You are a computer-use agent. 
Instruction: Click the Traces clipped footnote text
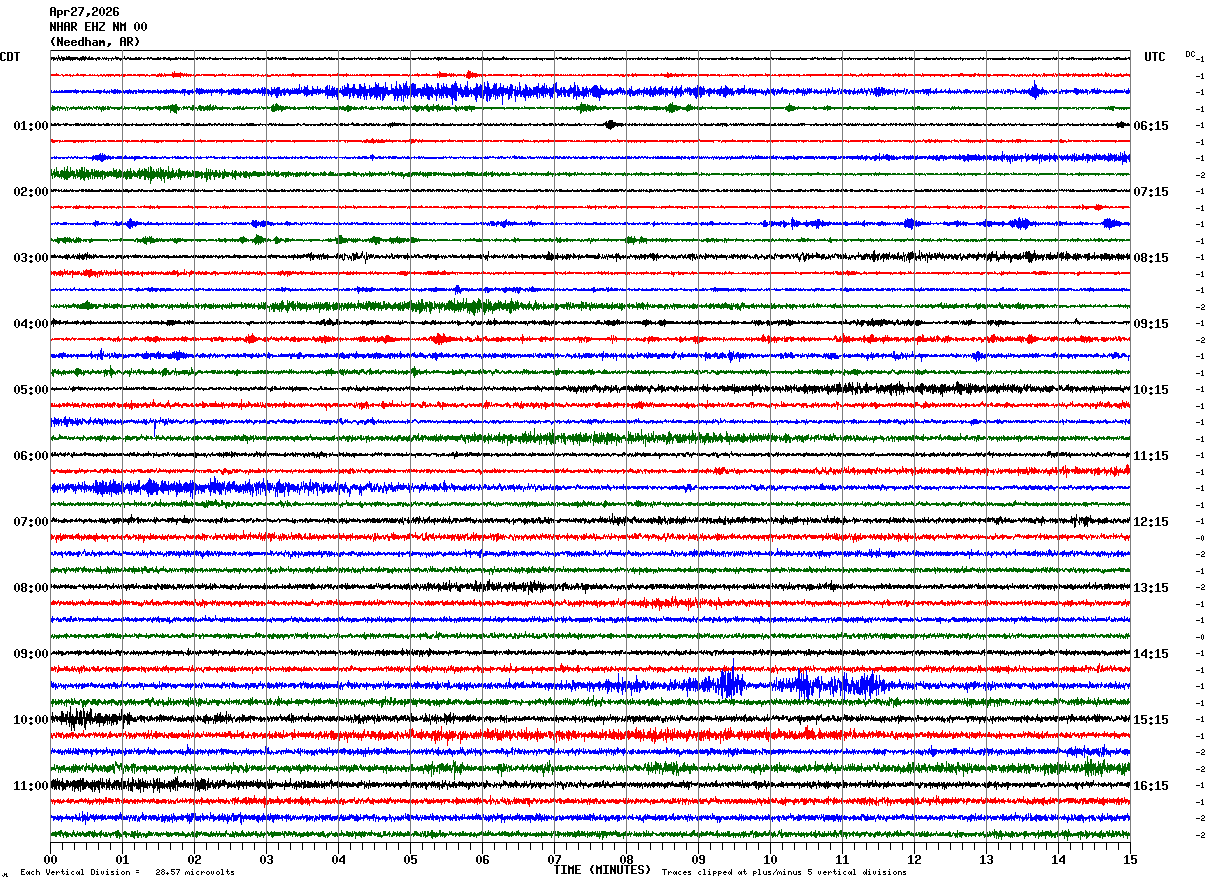[784, 872]
